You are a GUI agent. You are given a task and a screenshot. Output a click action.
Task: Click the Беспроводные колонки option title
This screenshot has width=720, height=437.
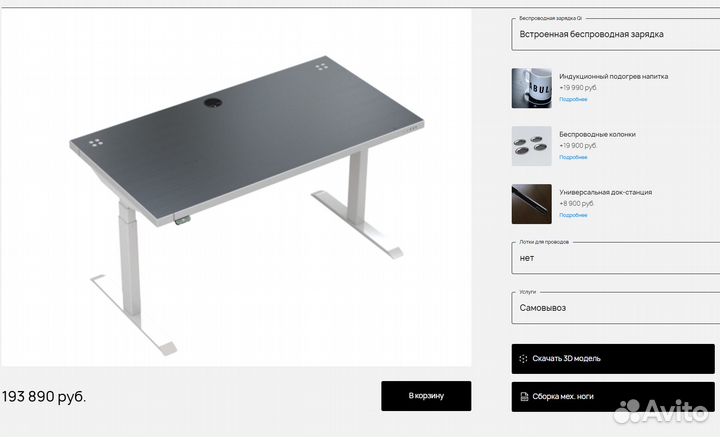[x=597, y=134]
